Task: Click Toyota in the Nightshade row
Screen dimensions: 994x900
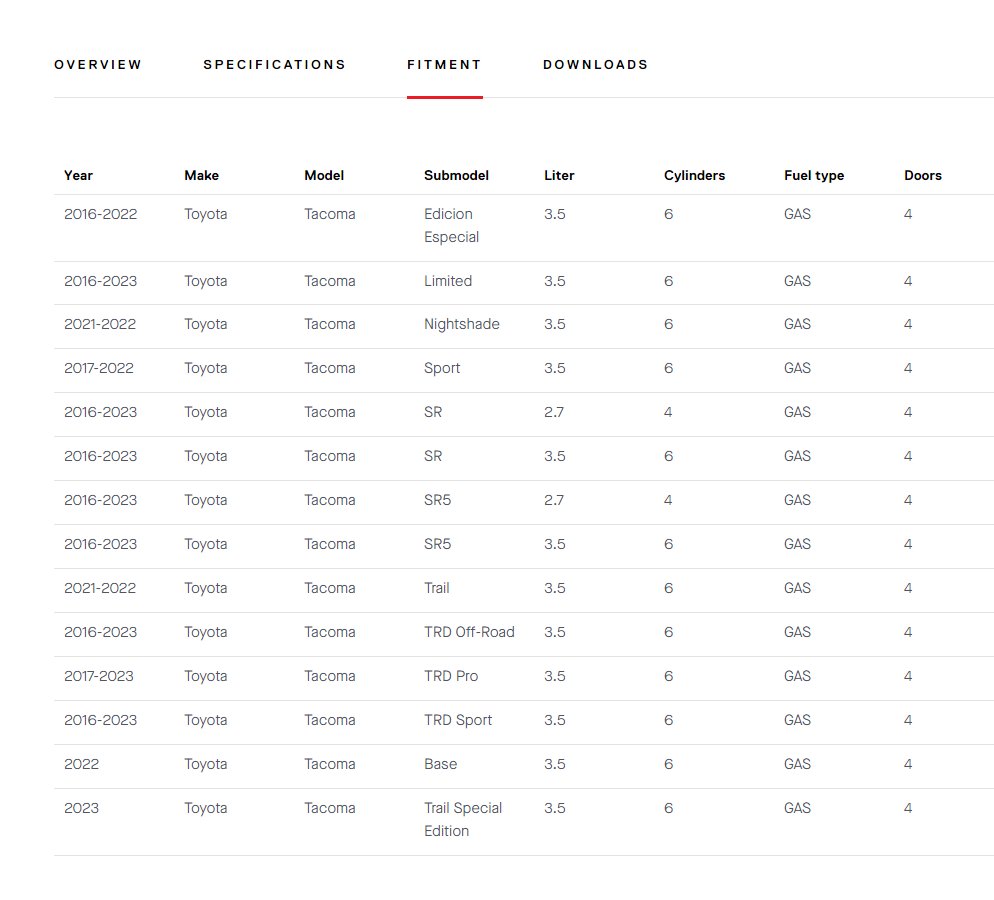Action: 205,324
